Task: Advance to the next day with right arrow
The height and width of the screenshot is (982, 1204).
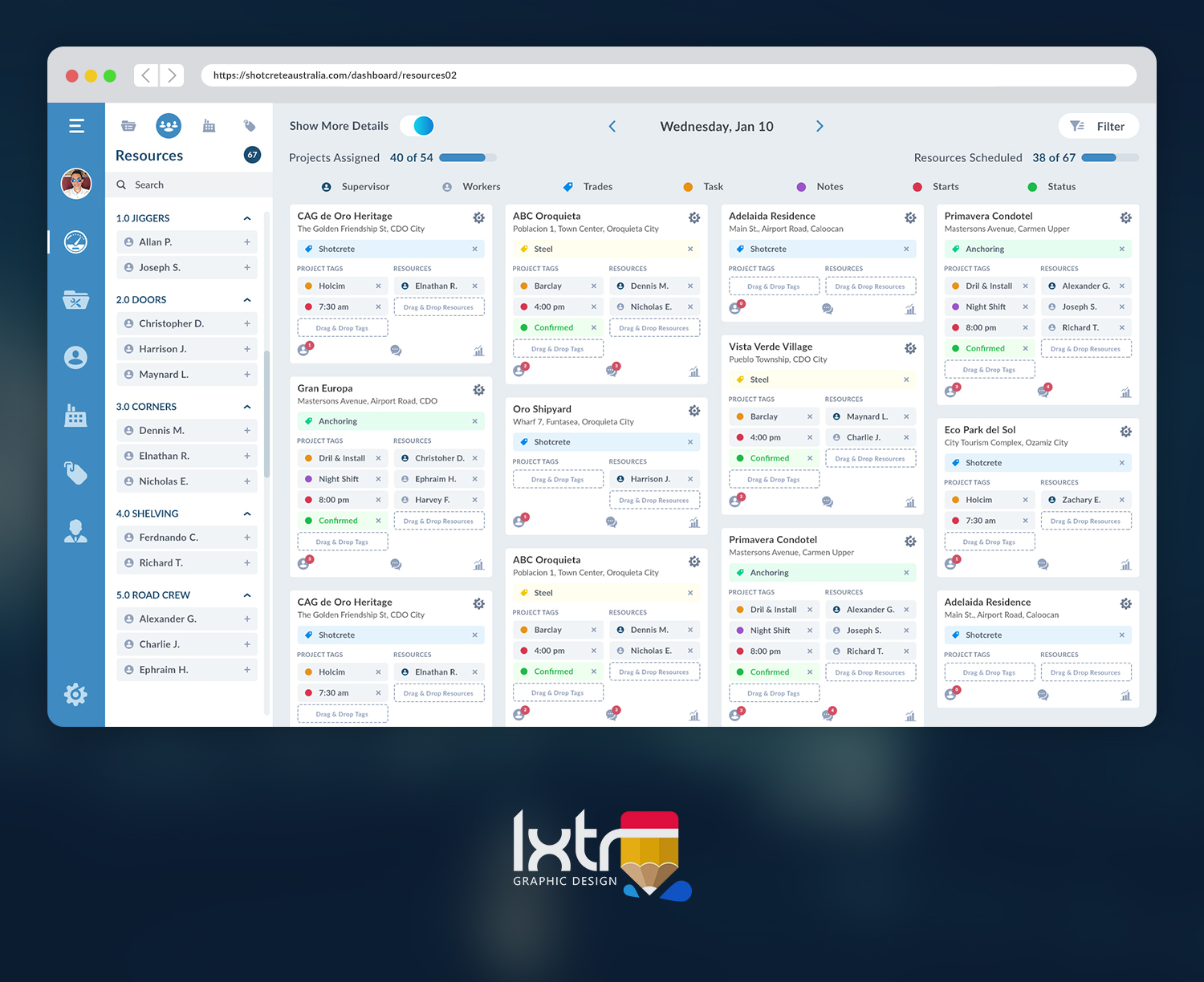Action: click(820, 126)
